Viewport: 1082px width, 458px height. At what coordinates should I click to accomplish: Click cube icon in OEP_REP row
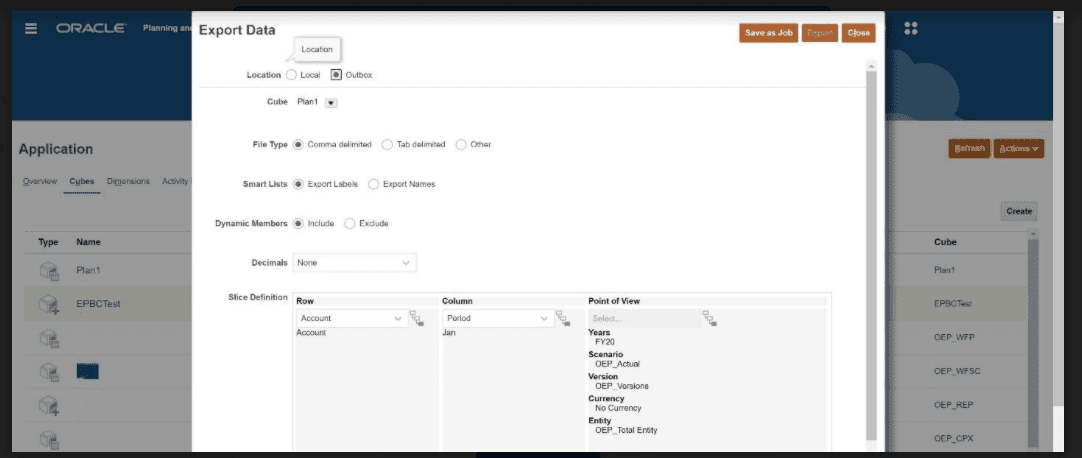(49, 405)
